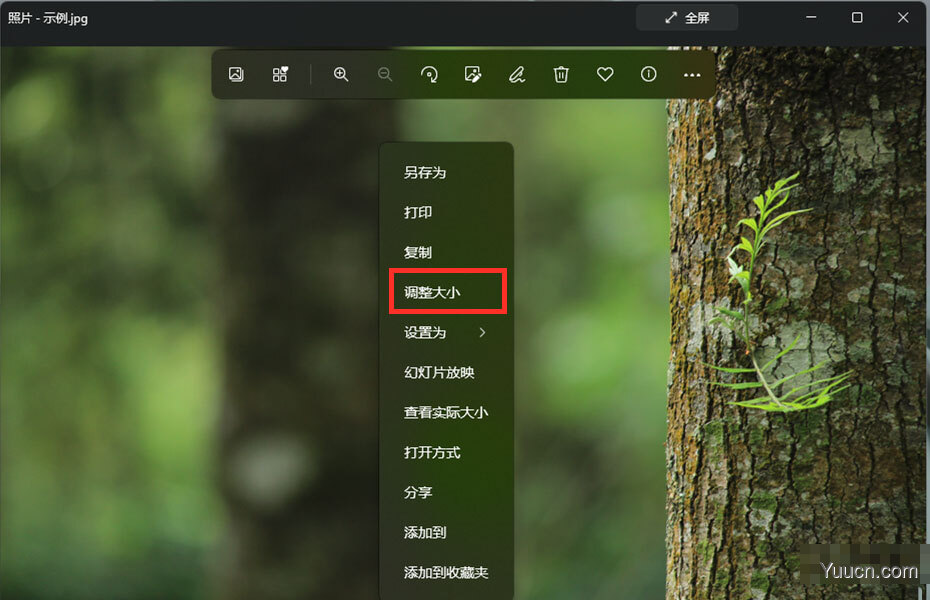Choose 查看实际大小 menu entry

tap(447, 413)
